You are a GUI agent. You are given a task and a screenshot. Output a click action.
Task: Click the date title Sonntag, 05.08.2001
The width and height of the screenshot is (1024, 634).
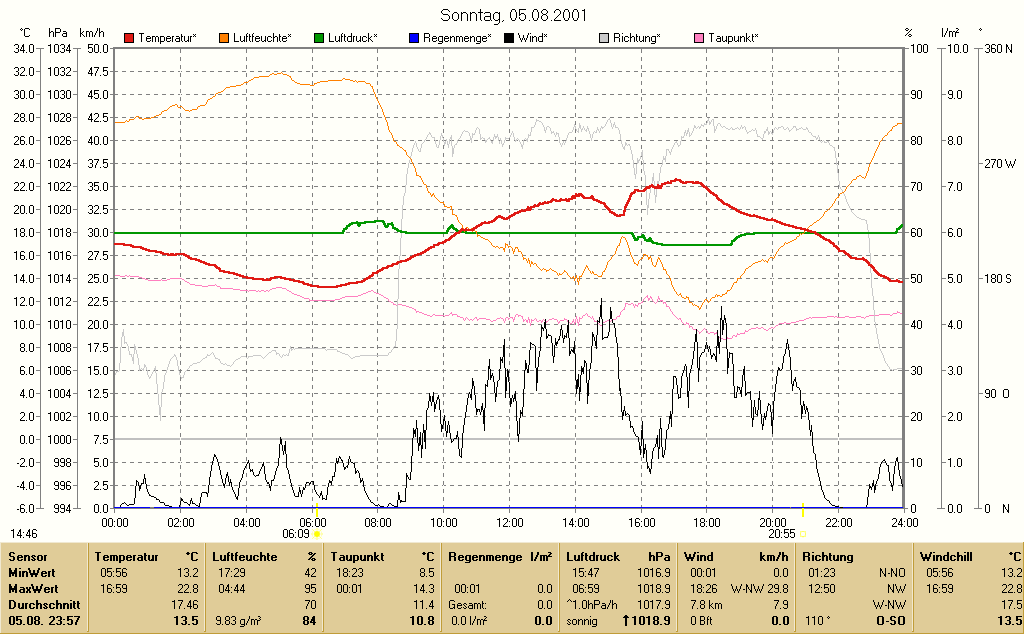pyautogui.click(x=513, y=14)
